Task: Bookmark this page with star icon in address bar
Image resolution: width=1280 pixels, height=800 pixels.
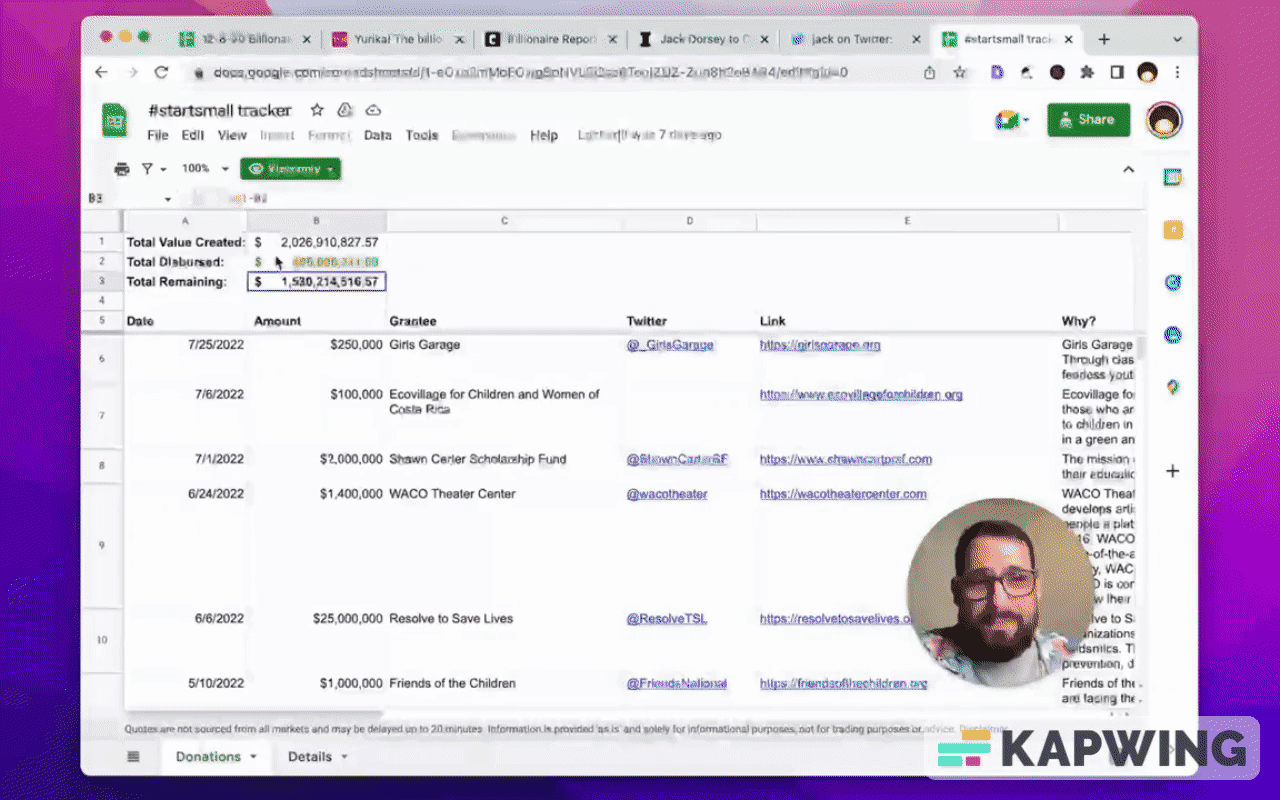Action: (x=960, y=72)
